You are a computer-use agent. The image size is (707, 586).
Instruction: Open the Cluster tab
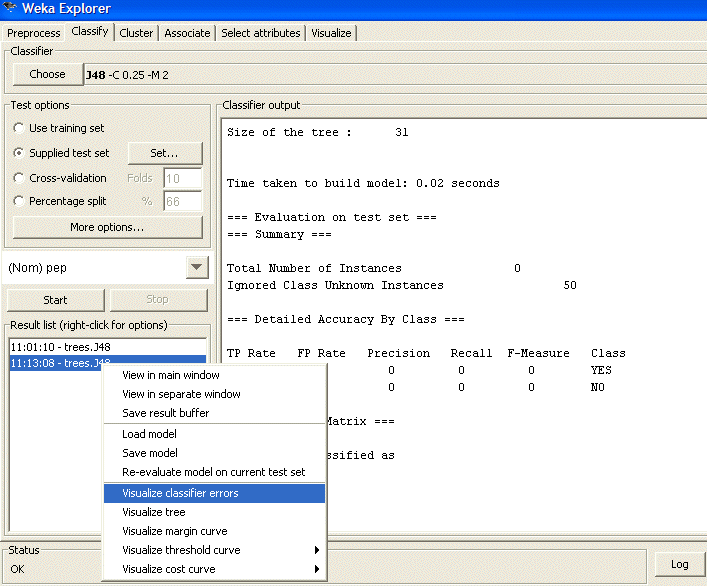(136, 33)
